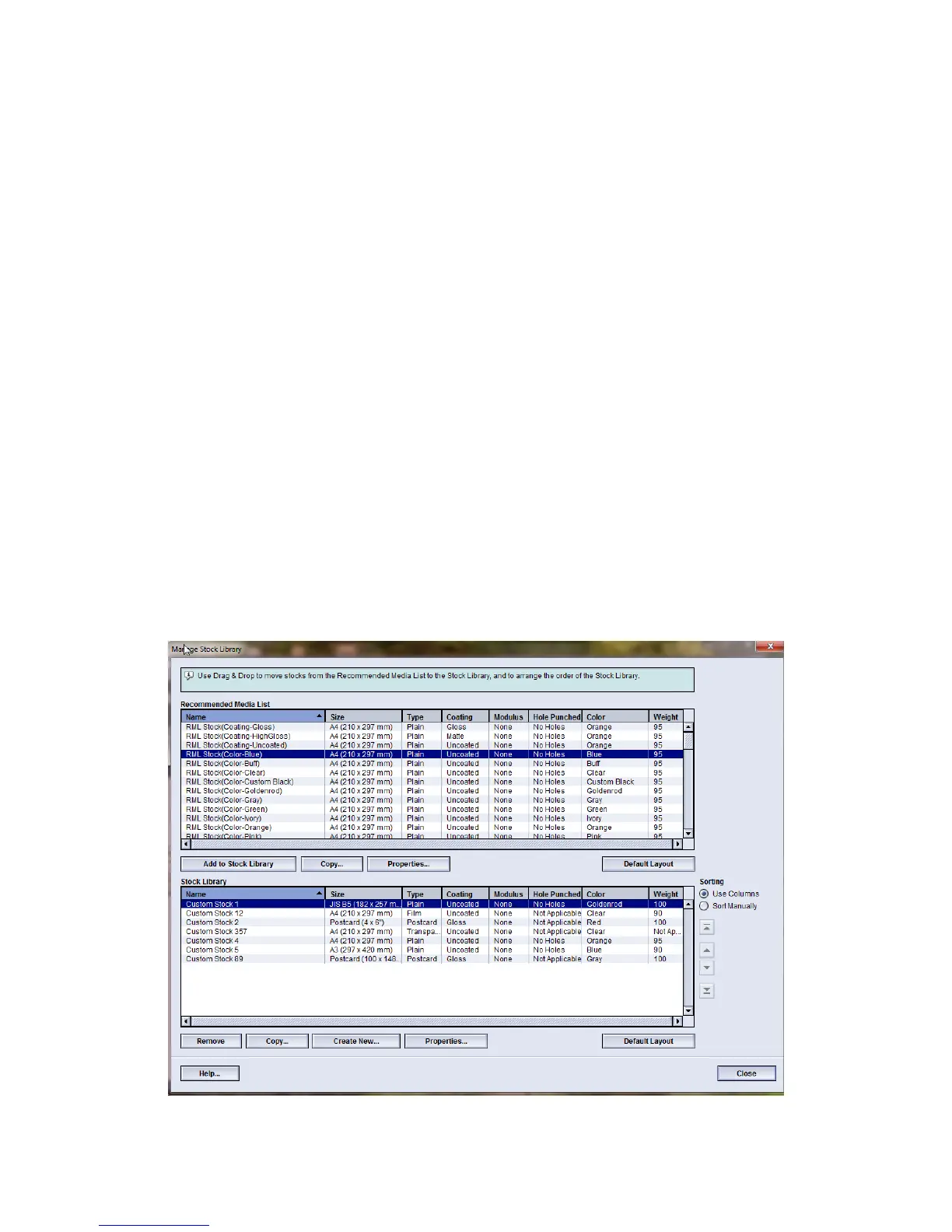
Task: Move selected stock to bottom of list
Action: (x=706, y=992)
